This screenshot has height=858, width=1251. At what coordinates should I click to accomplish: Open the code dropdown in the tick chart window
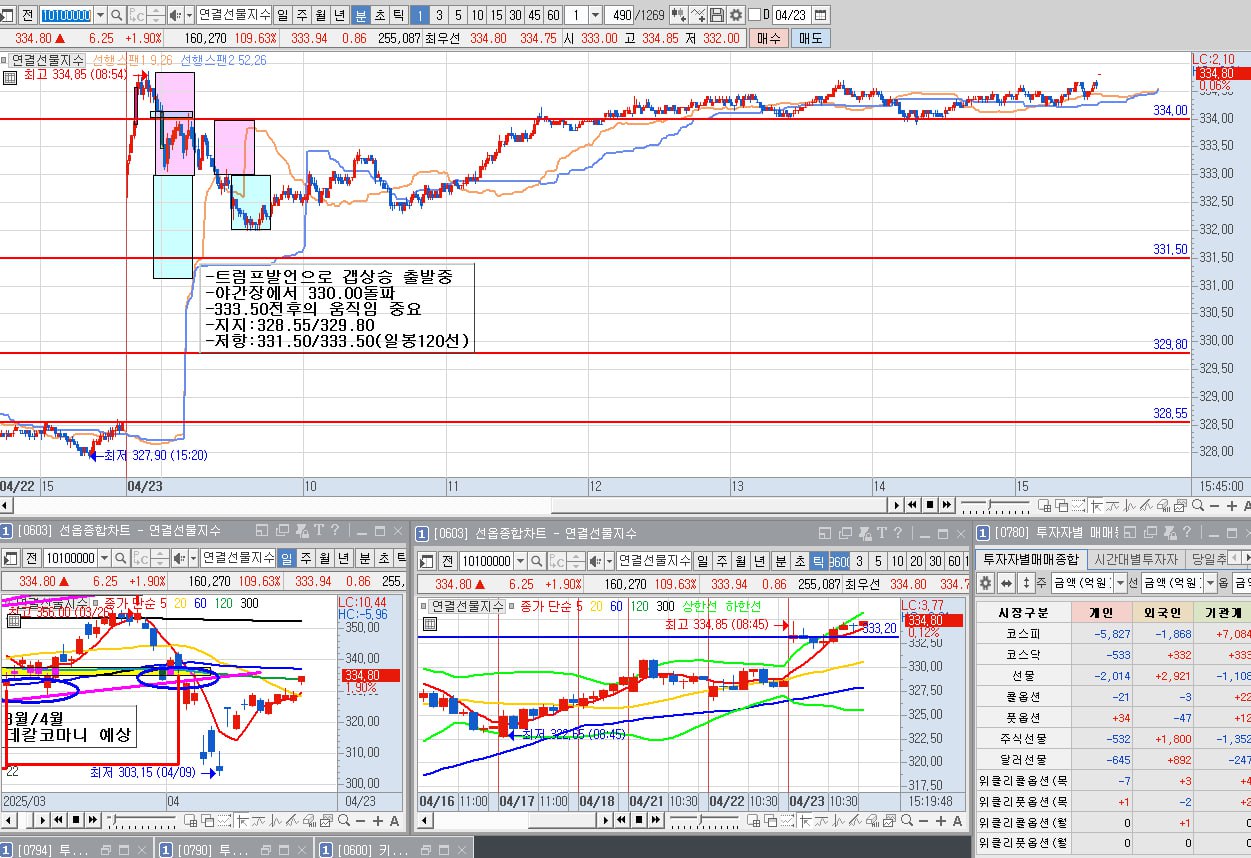click(519, 560)
